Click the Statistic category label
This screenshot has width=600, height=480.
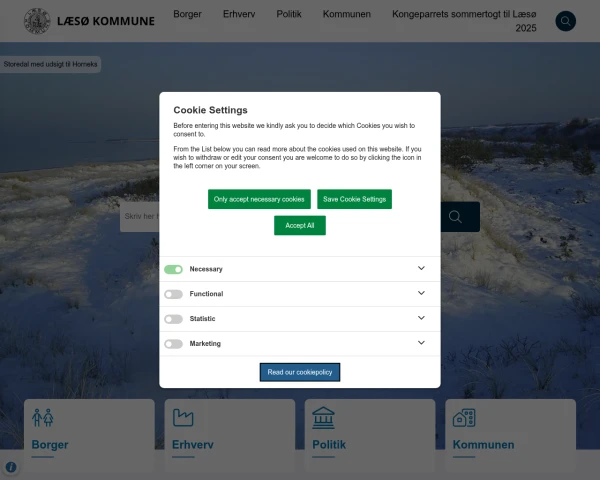point(202,319)
